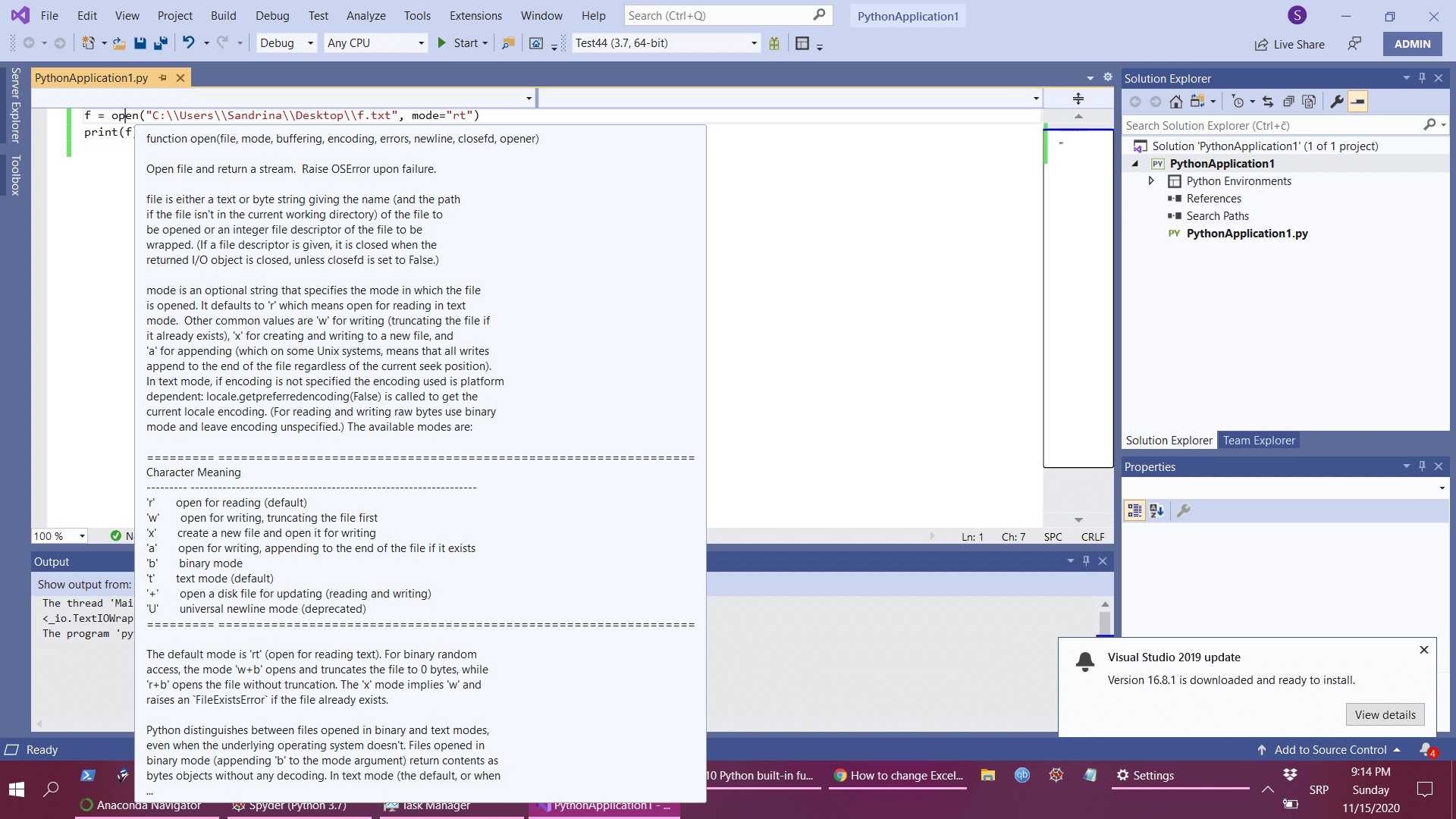Open the Server Explorer side tab

tap(15, 105)
